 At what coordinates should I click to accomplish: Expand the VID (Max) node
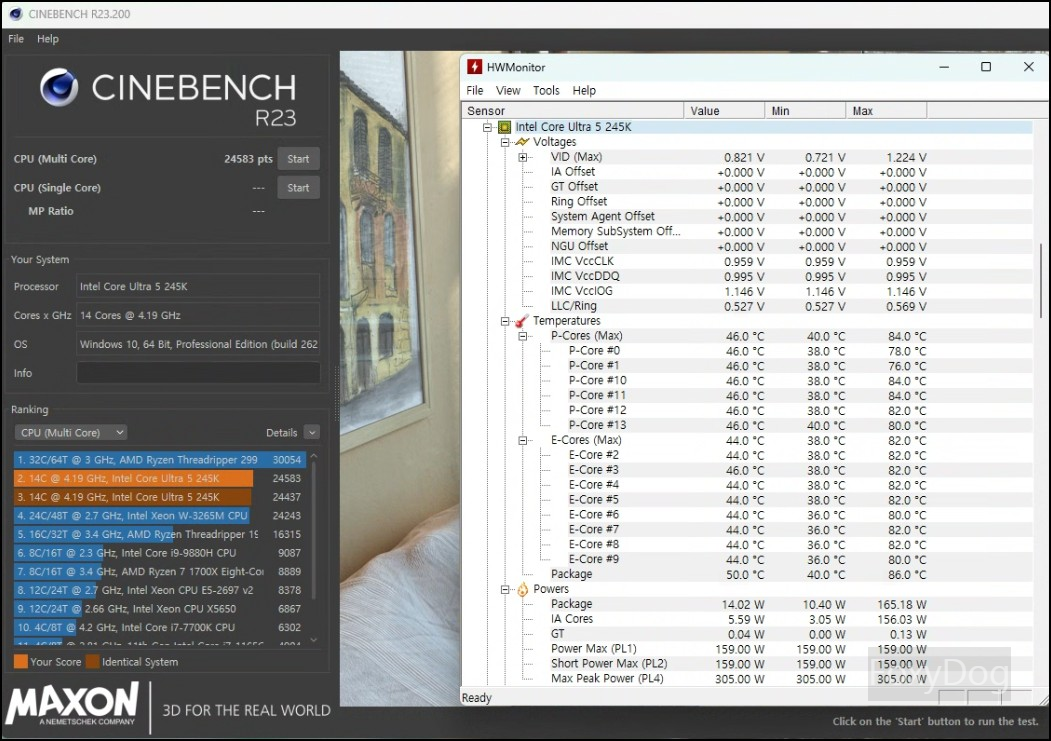coord(523,157)
